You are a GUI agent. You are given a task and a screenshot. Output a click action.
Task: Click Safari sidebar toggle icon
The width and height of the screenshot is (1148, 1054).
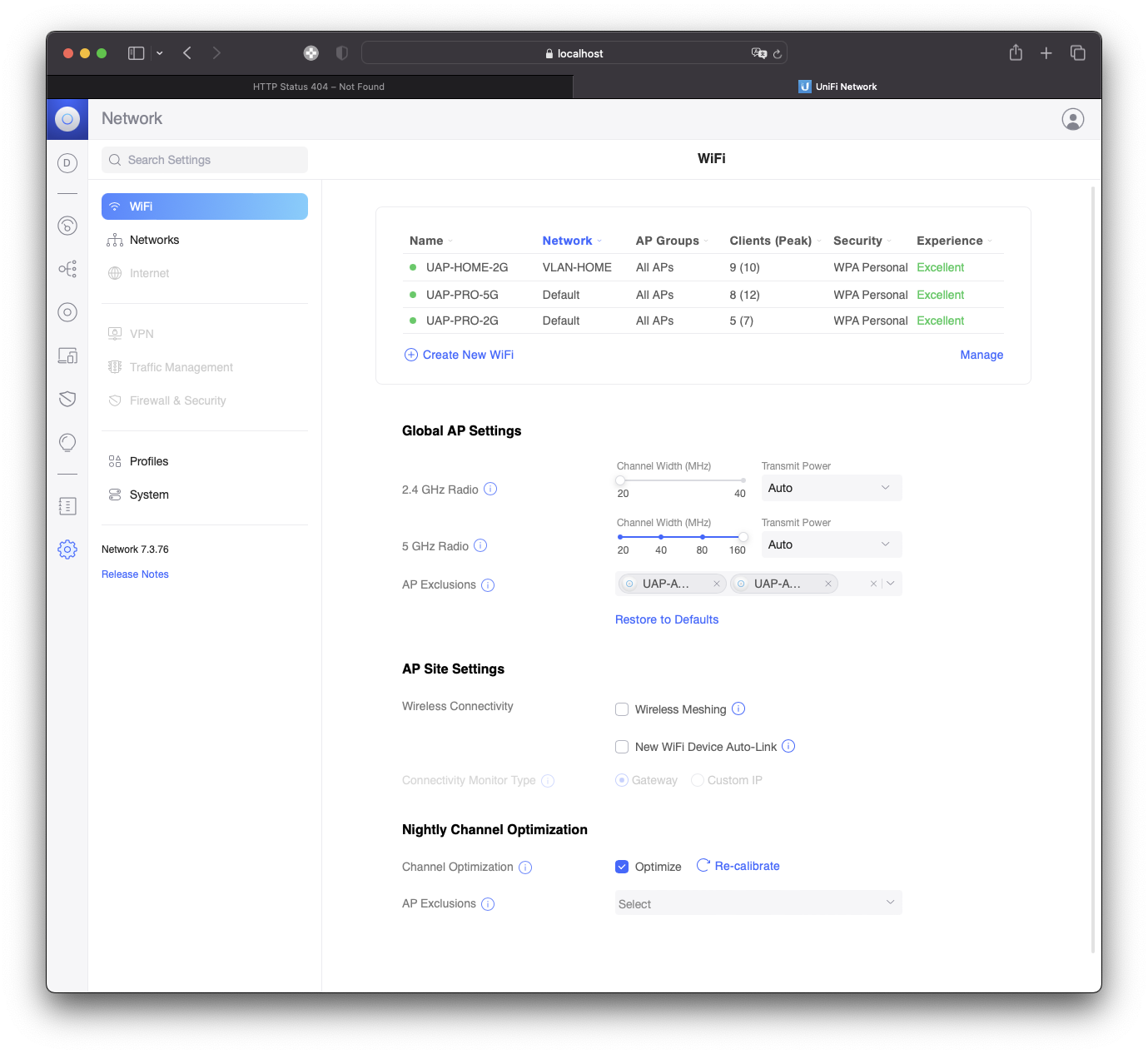137,53
